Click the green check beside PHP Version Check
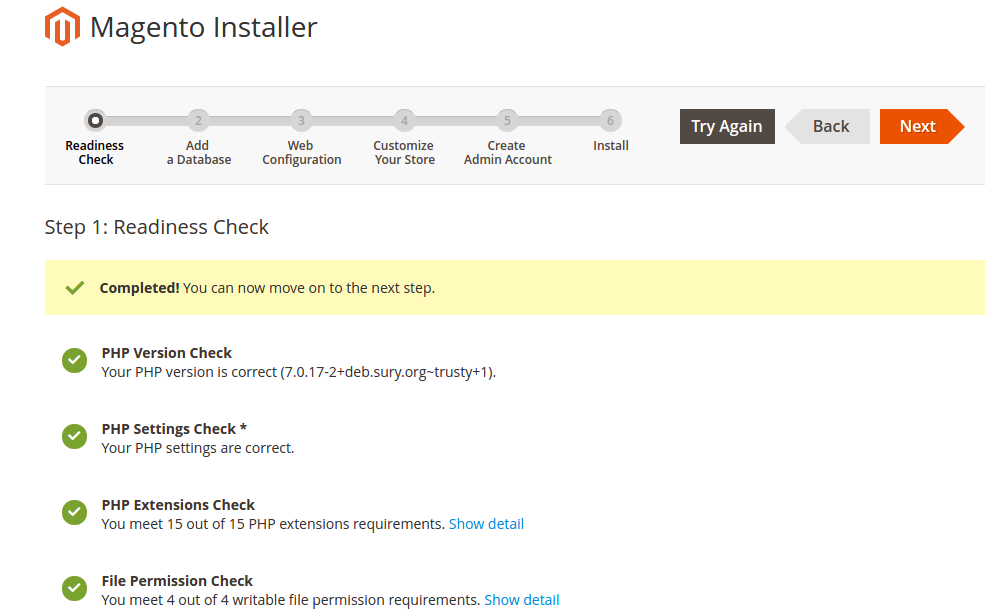 [74, 361]
